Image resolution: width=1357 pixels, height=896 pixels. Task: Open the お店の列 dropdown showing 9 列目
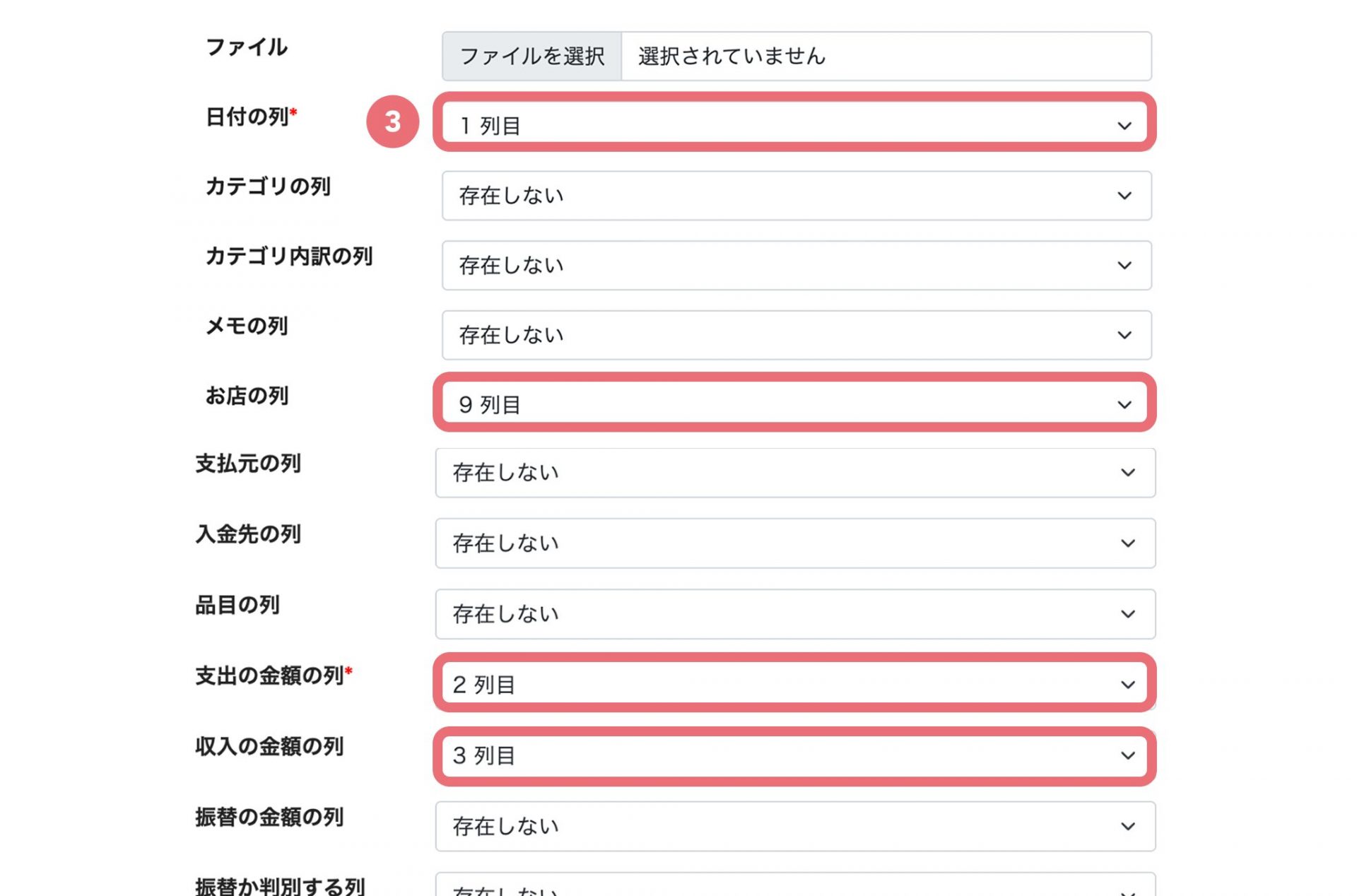coord(796,403)
